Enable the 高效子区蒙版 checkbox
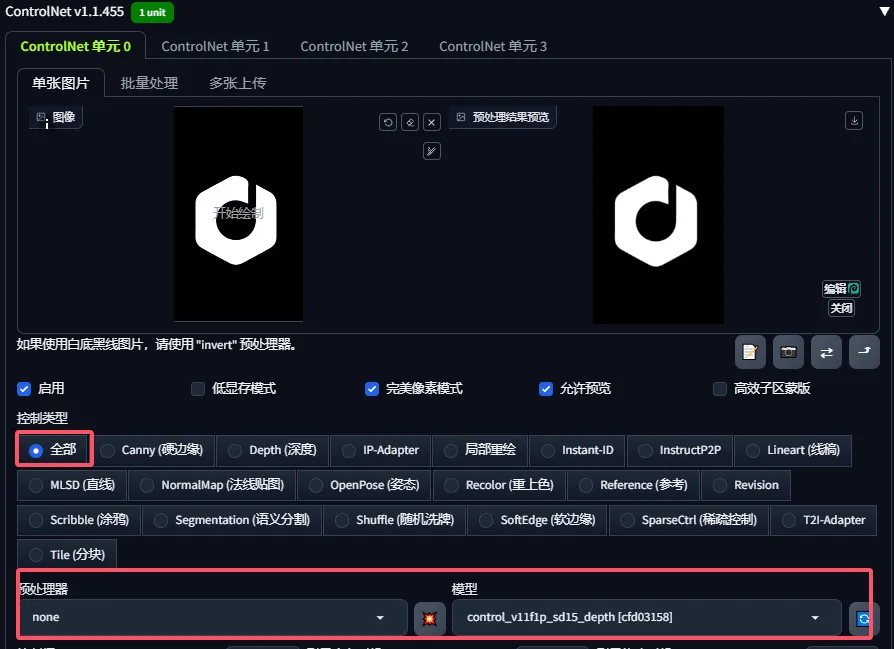 720,389
